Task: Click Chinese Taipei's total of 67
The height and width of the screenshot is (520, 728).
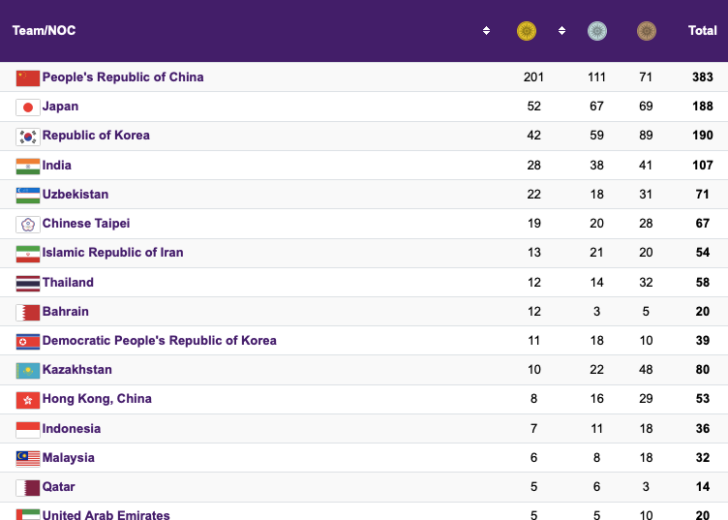Action: click(702, 224)
